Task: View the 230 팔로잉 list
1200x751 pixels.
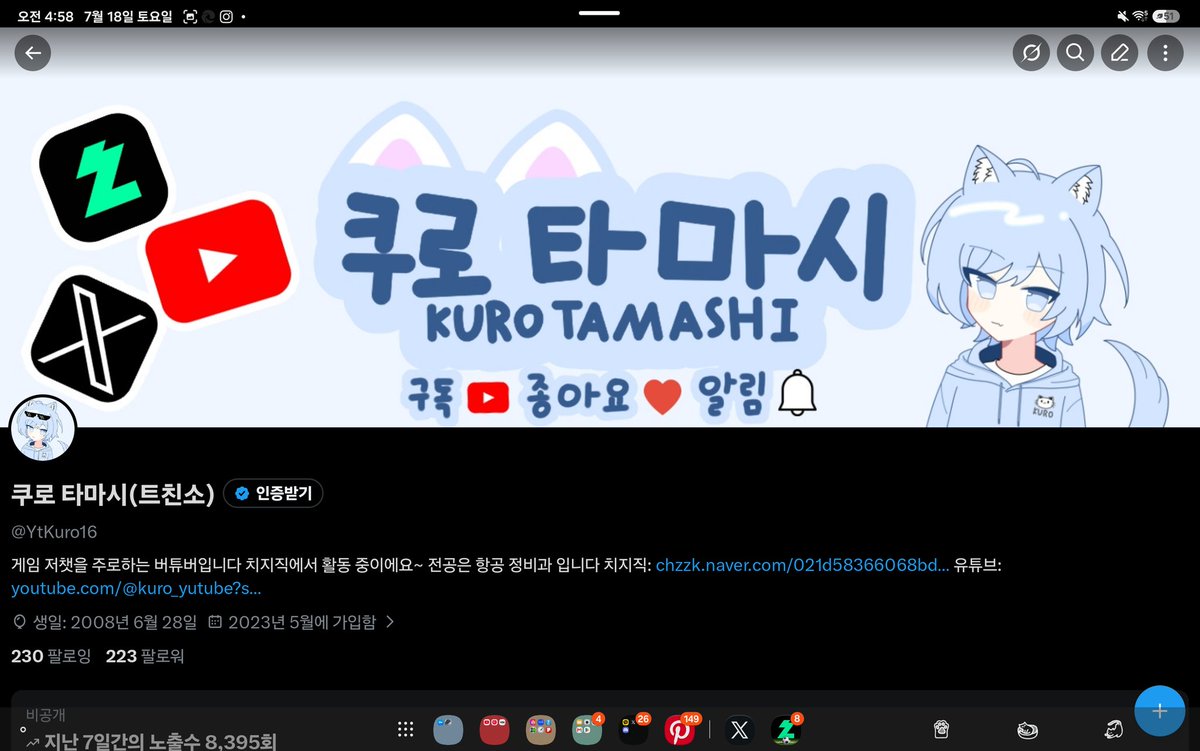Action: pyautogui.click(x=51, y=656)
